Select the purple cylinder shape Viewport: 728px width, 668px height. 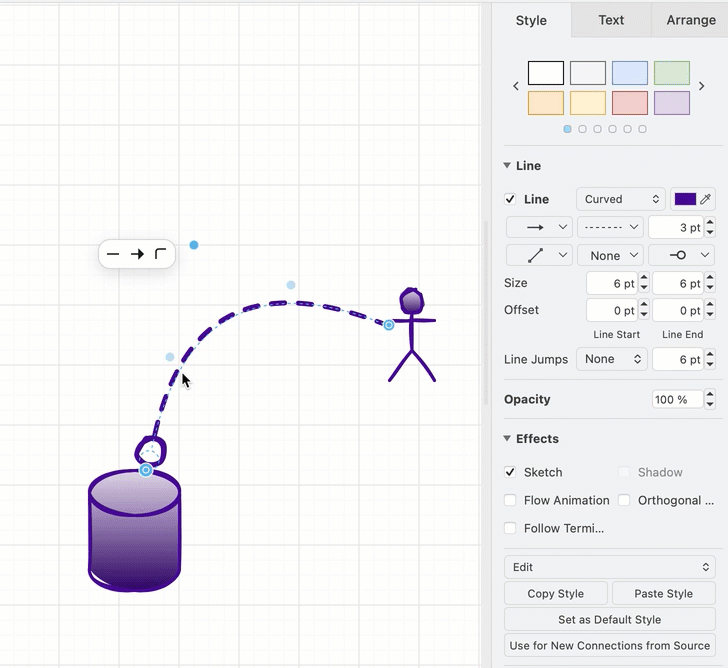(x=135, y=531)
